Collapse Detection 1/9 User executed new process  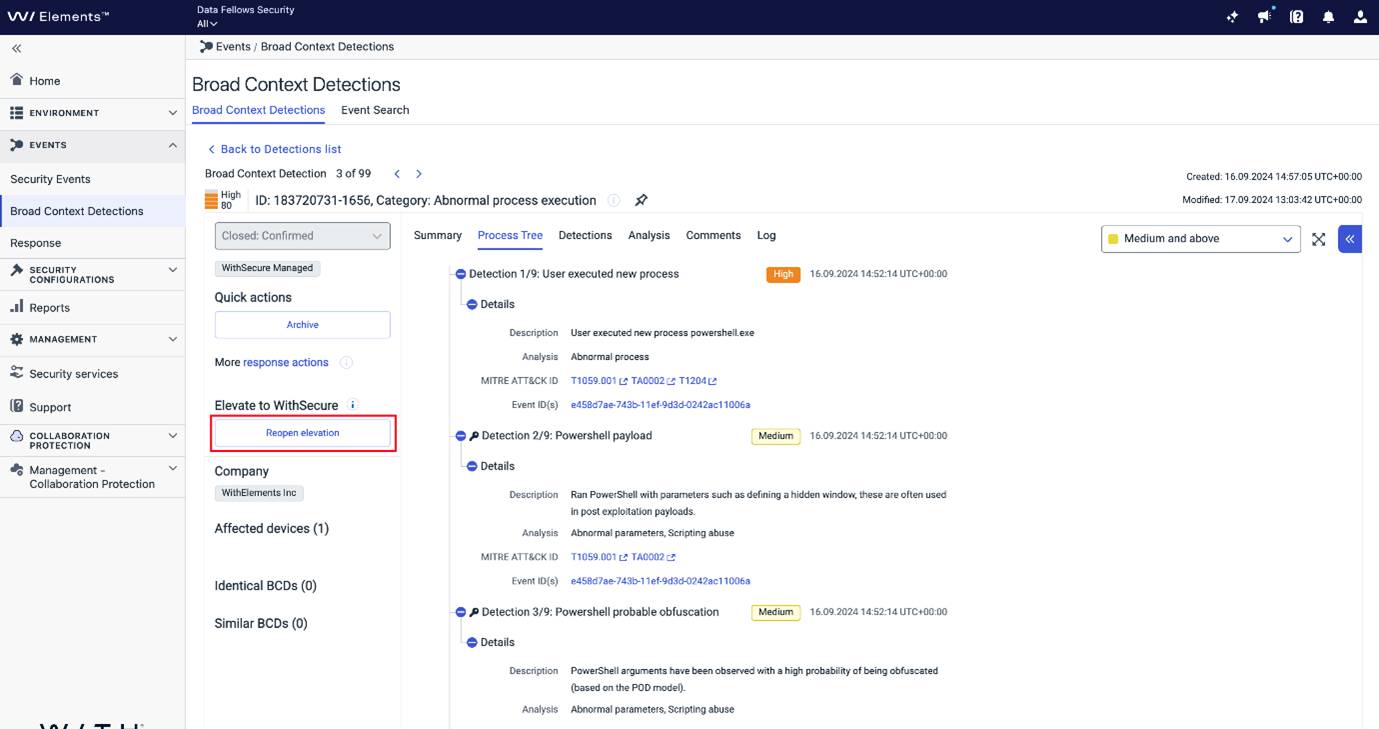pos(461,274)
